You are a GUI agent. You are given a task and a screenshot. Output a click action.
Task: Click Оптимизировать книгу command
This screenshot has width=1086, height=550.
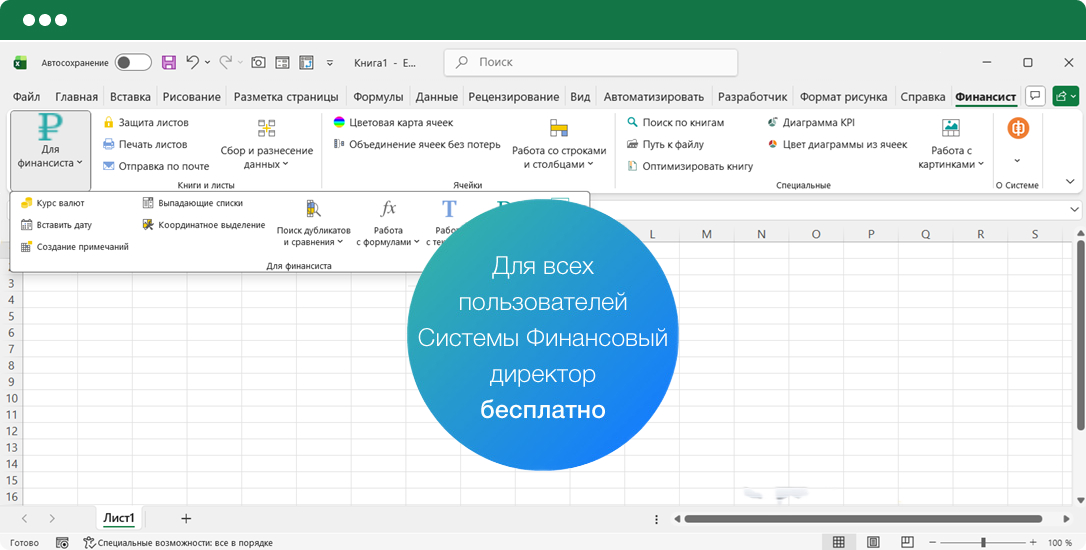coord(690,166)
